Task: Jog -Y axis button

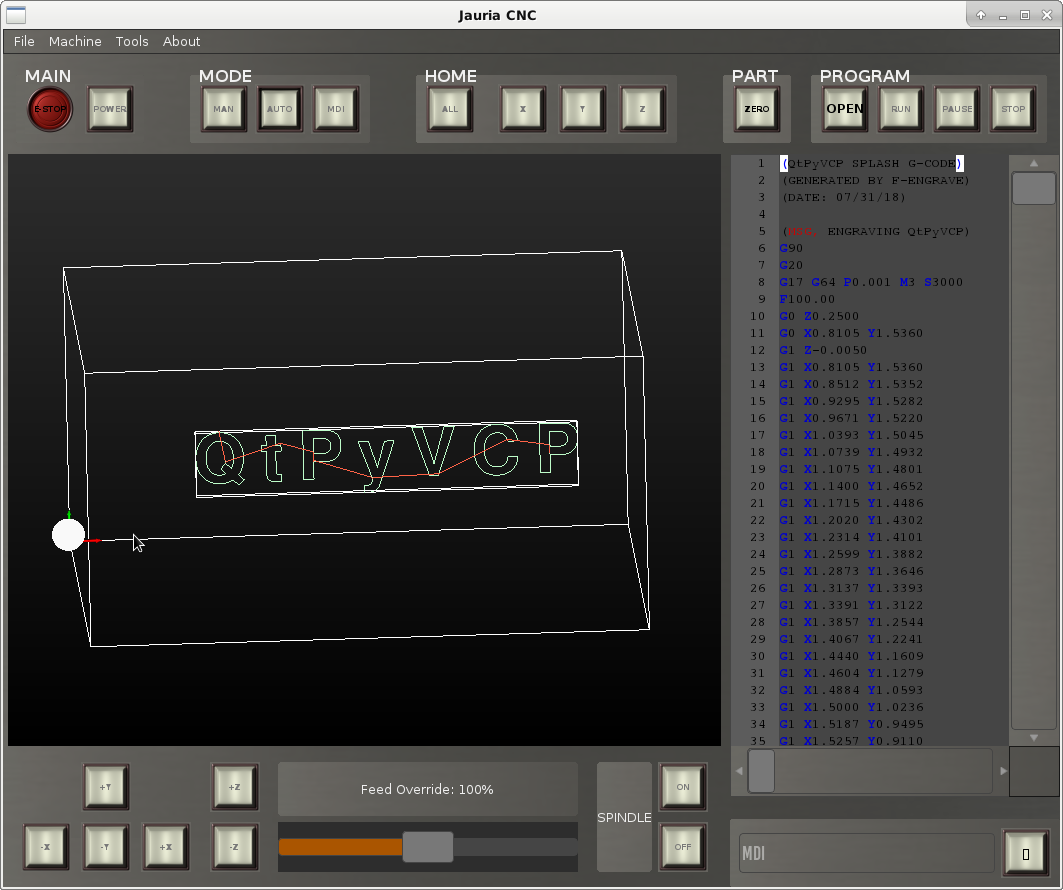Action: [106, 847]
